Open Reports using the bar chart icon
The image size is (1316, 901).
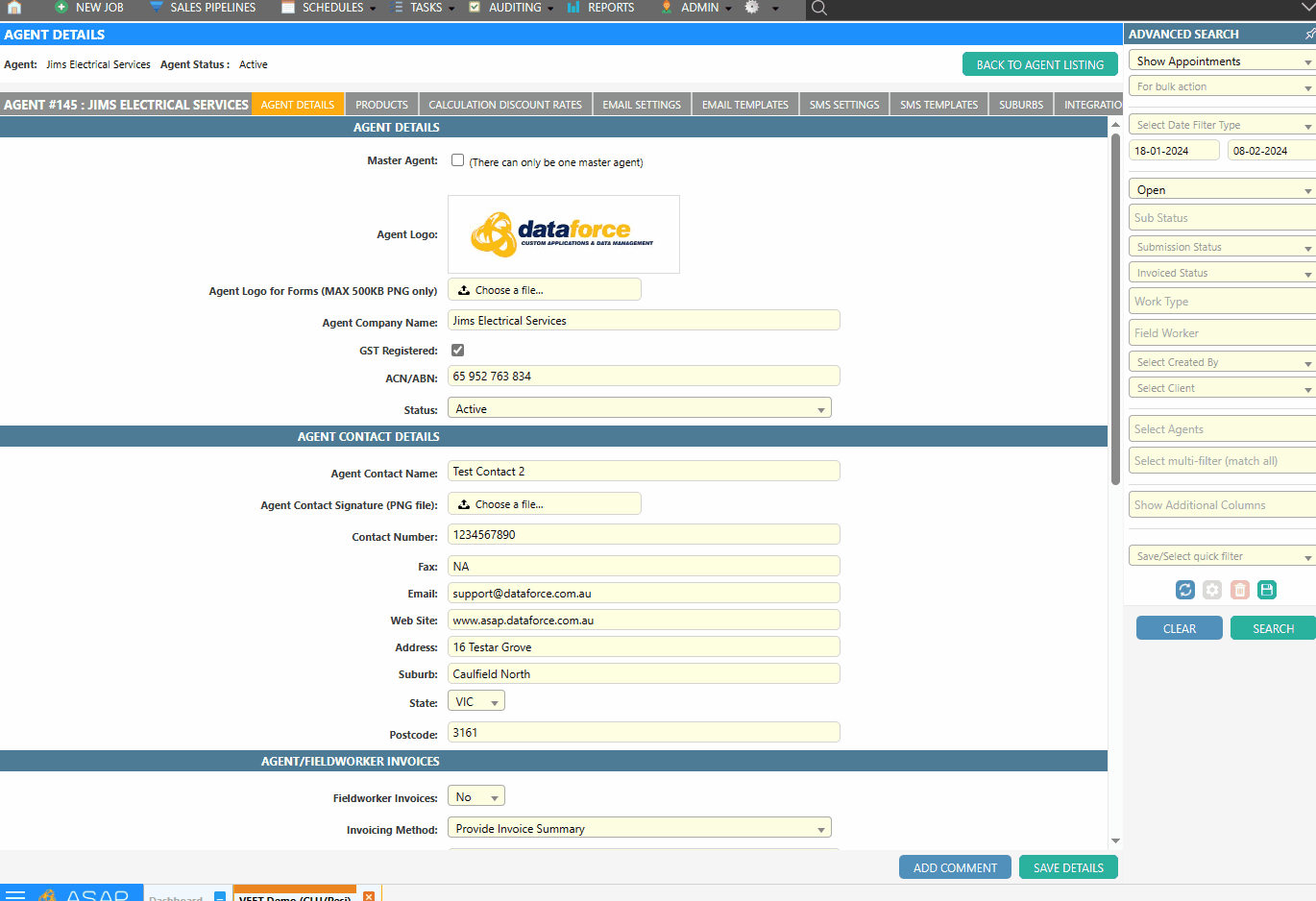tap(573, 9)
